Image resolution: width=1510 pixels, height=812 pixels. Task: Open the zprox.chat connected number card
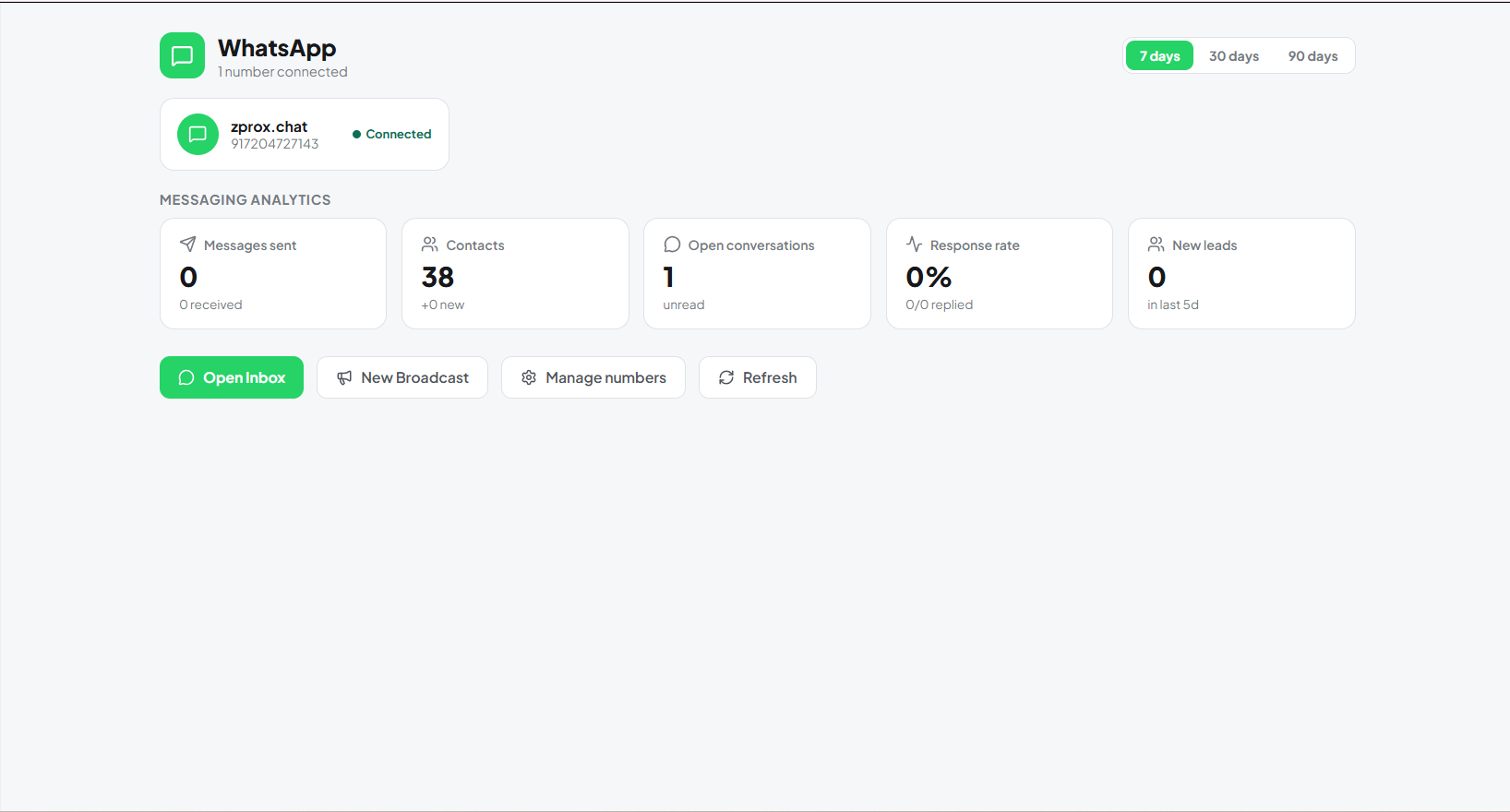tap(305, 134)
